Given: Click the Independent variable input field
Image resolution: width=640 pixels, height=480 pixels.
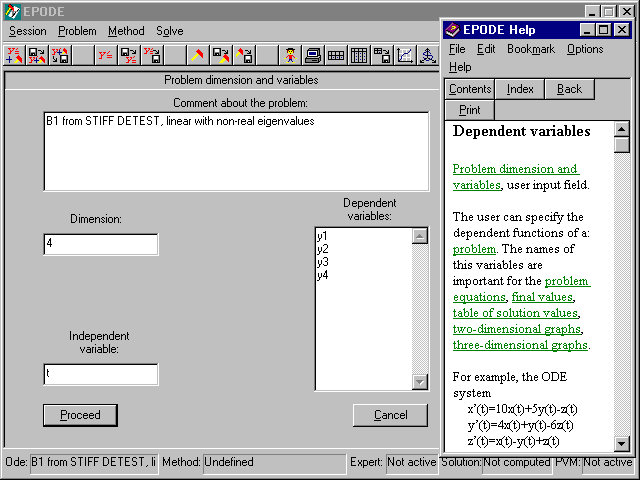Looking at the screenshot, I should point(101,374).
